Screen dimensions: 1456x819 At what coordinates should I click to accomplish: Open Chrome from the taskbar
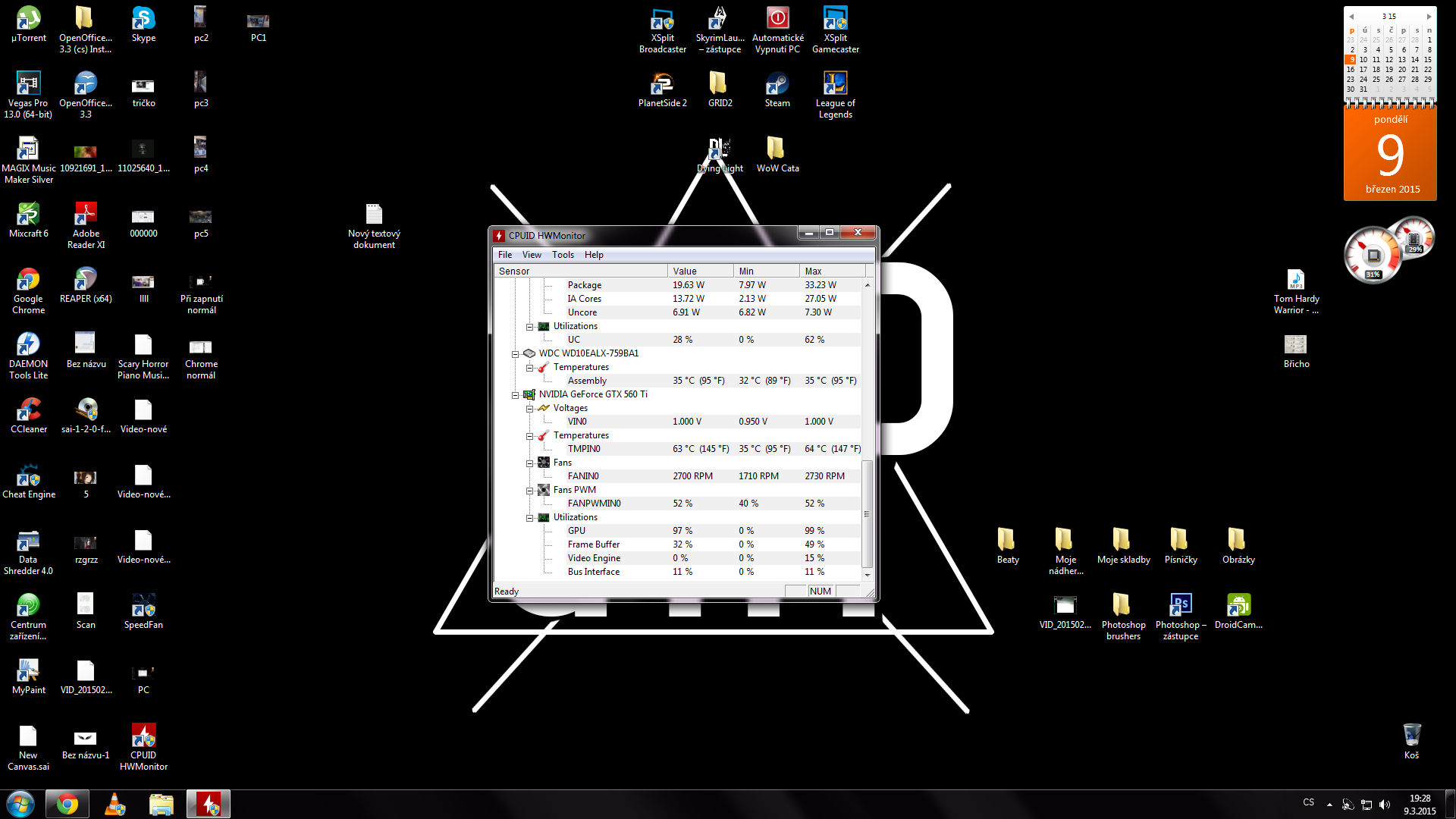coord(67,804)
